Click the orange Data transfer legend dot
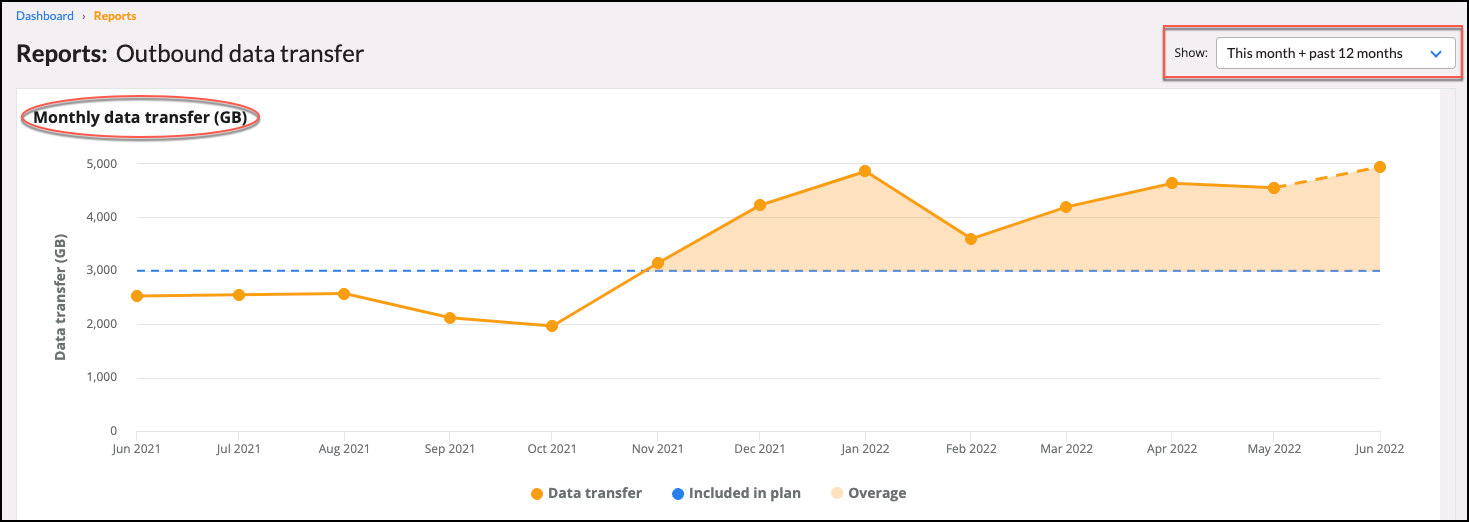Viewport: 1469px width, 522px height. point(537,493)
